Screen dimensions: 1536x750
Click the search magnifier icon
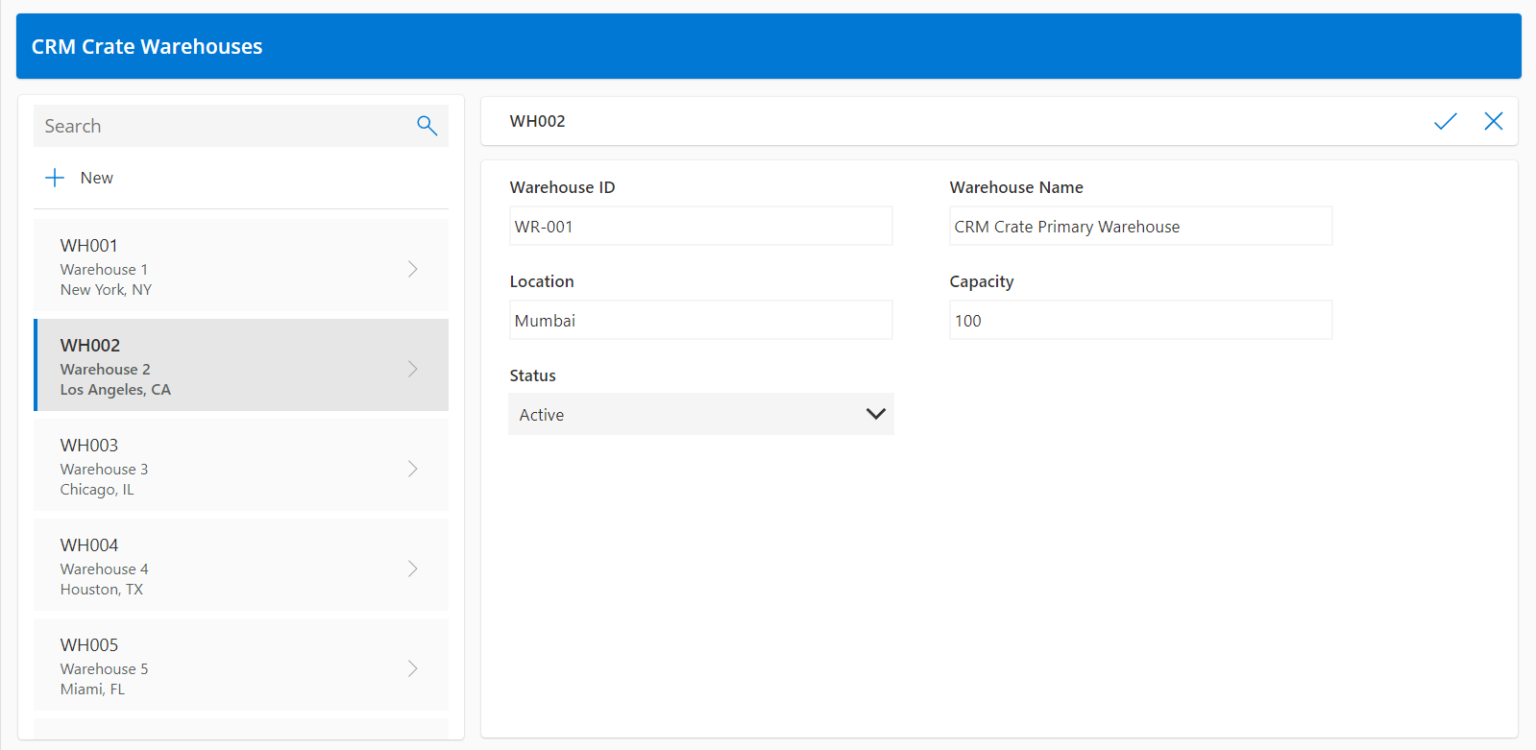427,125
